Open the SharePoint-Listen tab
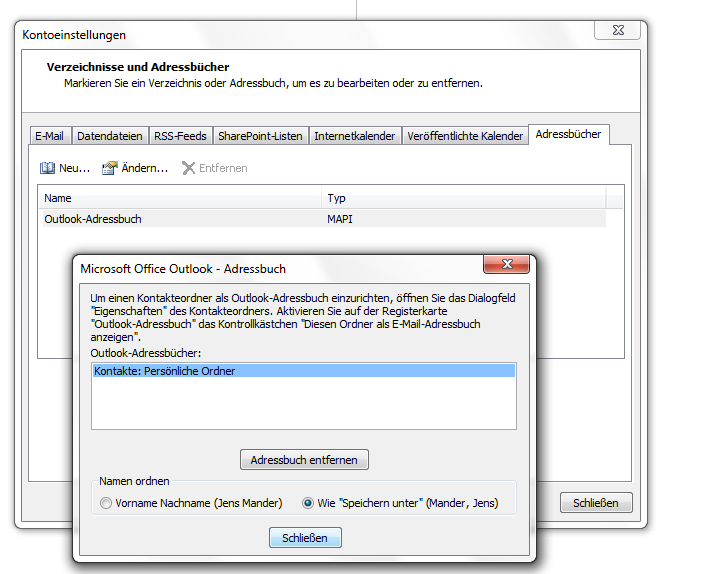Image resolution: width=704 pixels, height=574 pixels. (x=260, y=136)
